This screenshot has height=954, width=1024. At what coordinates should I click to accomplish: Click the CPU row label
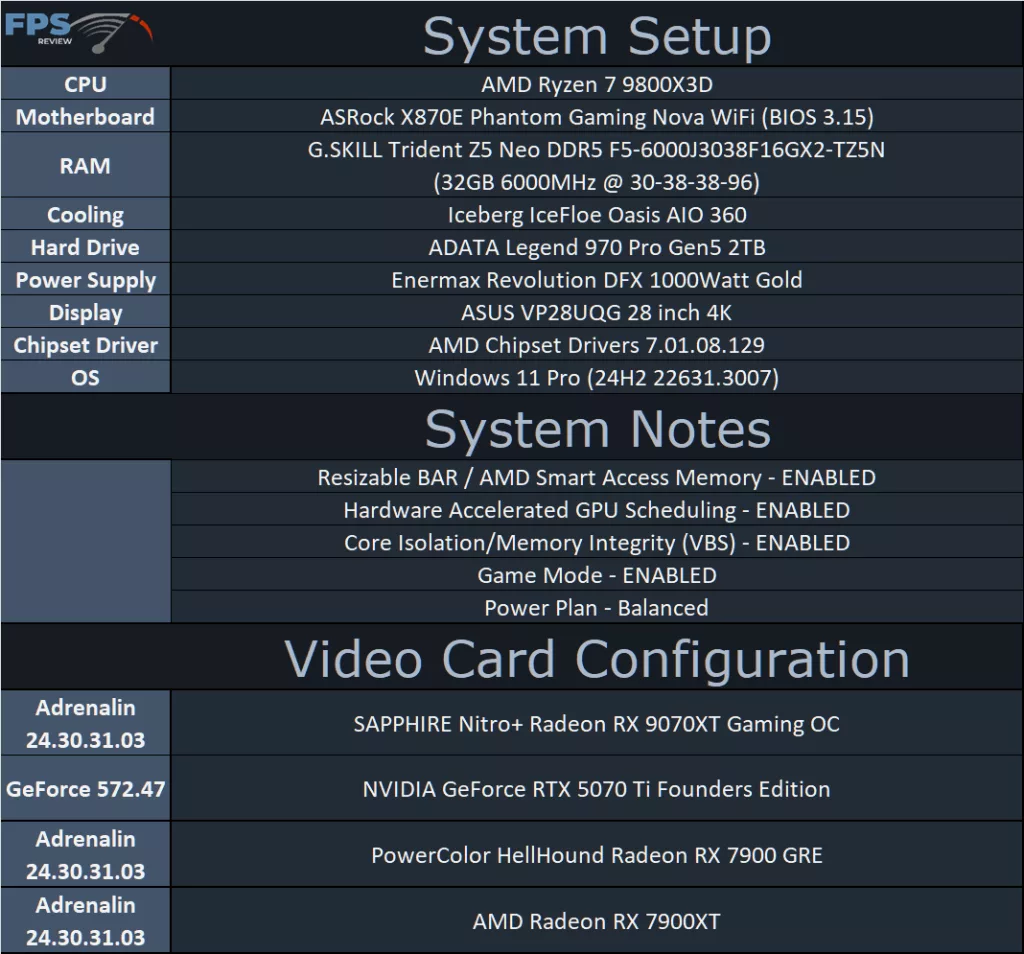(x=86, y=84)
